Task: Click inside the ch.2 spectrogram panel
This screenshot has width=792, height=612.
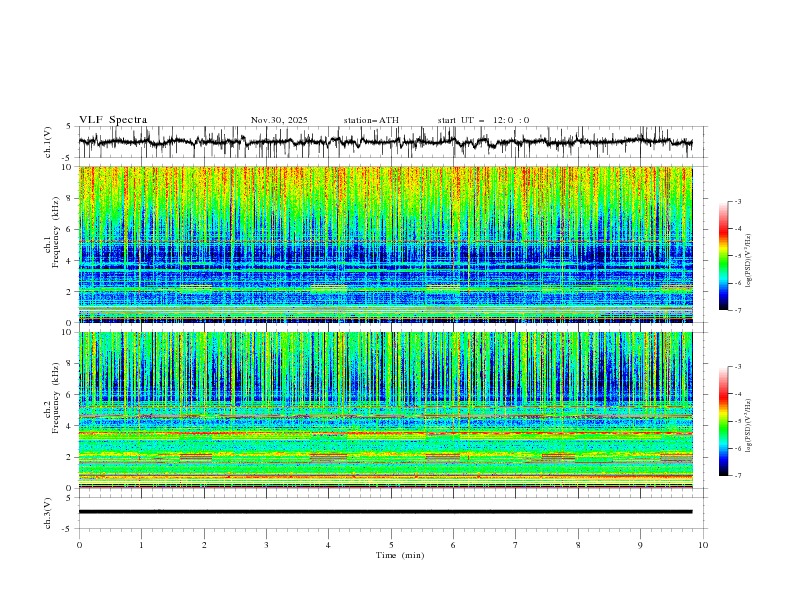Action: [x=385, y=410]
